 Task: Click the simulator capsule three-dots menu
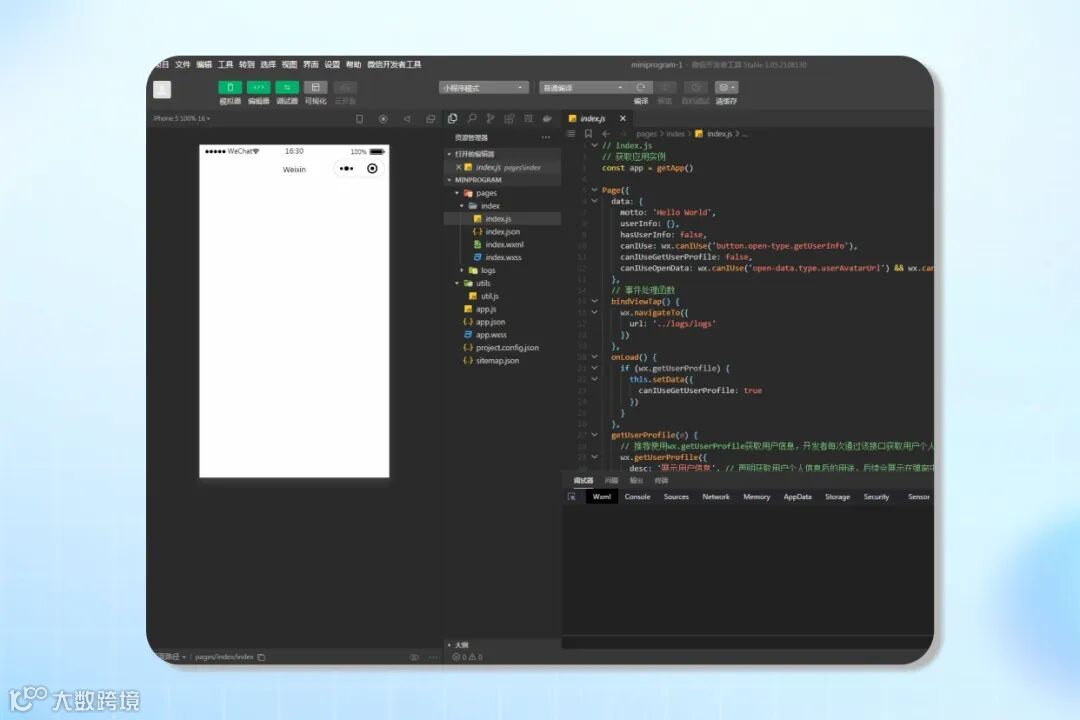click(346, 169)
